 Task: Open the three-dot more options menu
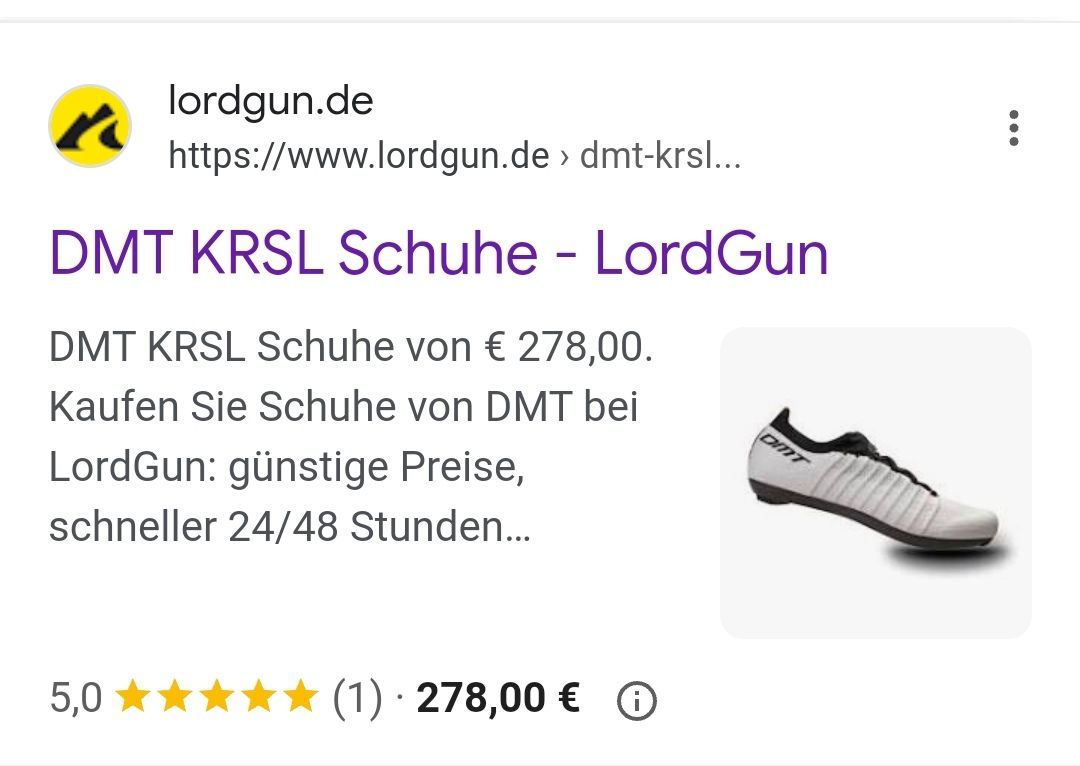point(1013,128)
